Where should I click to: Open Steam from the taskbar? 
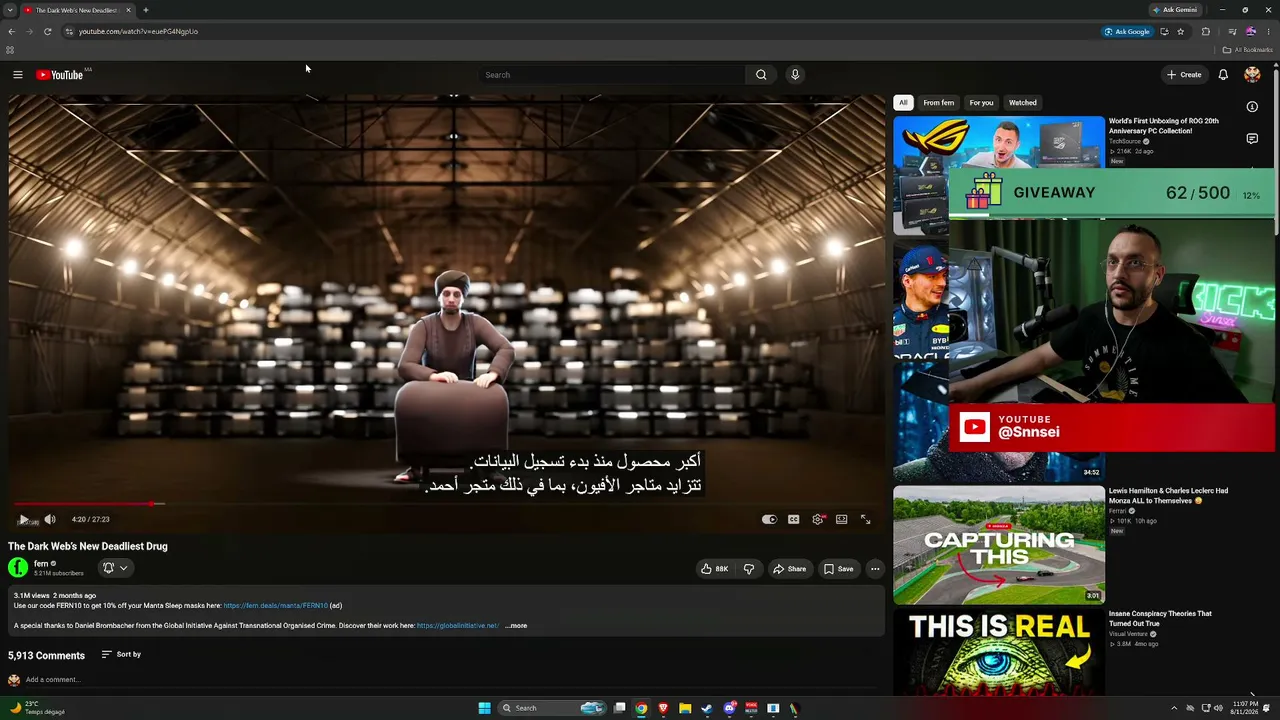click(x=707, y=708)
